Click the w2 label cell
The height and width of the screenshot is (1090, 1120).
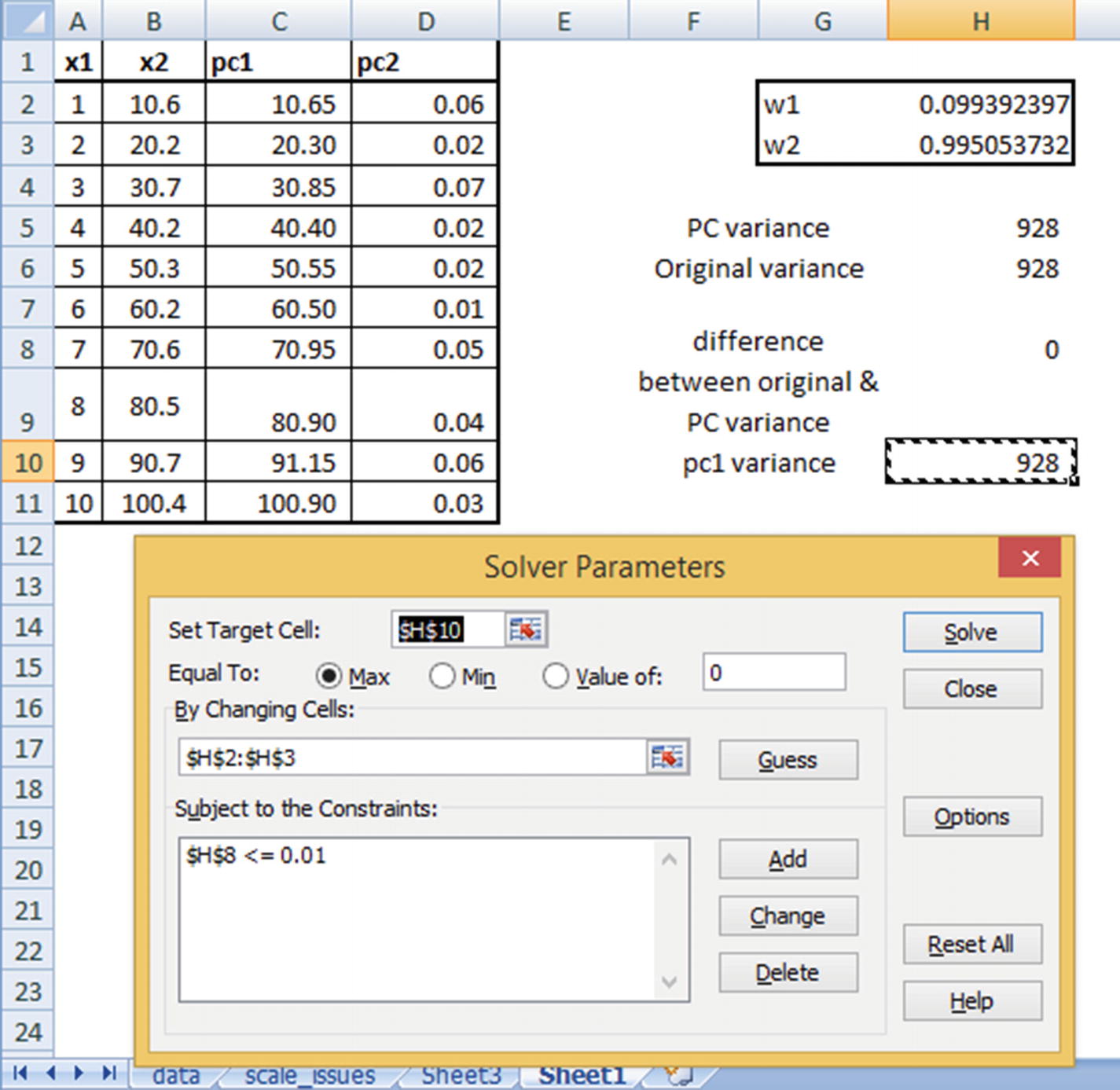(x=822, y=145)
